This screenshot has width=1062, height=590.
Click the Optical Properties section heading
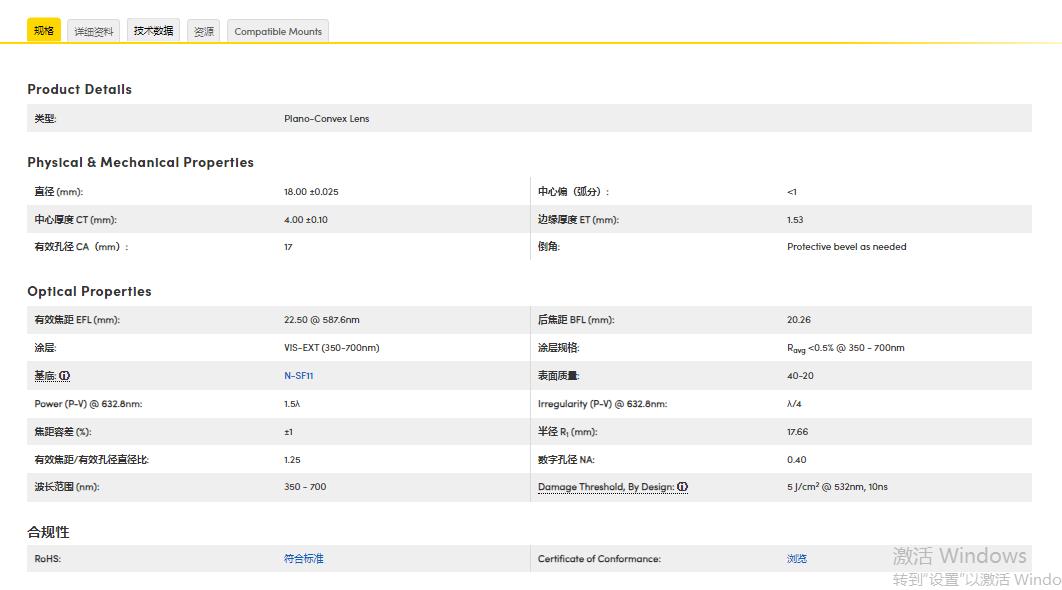coord(89,291)
